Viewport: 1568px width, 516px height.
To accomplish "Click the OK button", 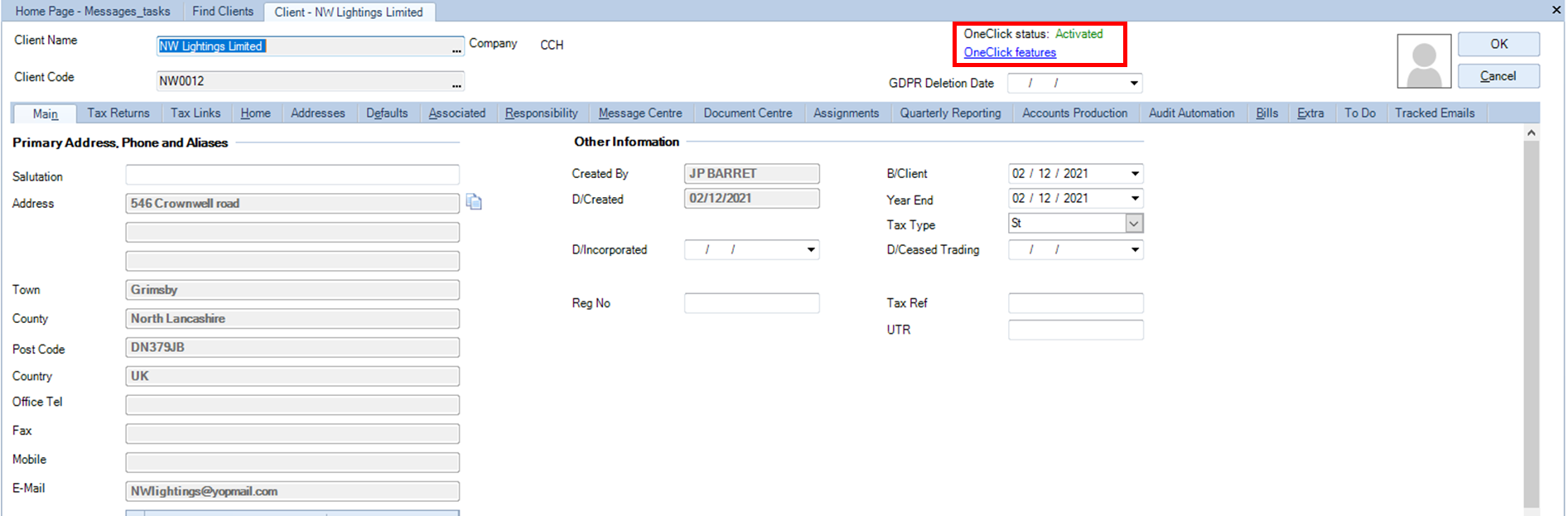I will click(1498, 44).
